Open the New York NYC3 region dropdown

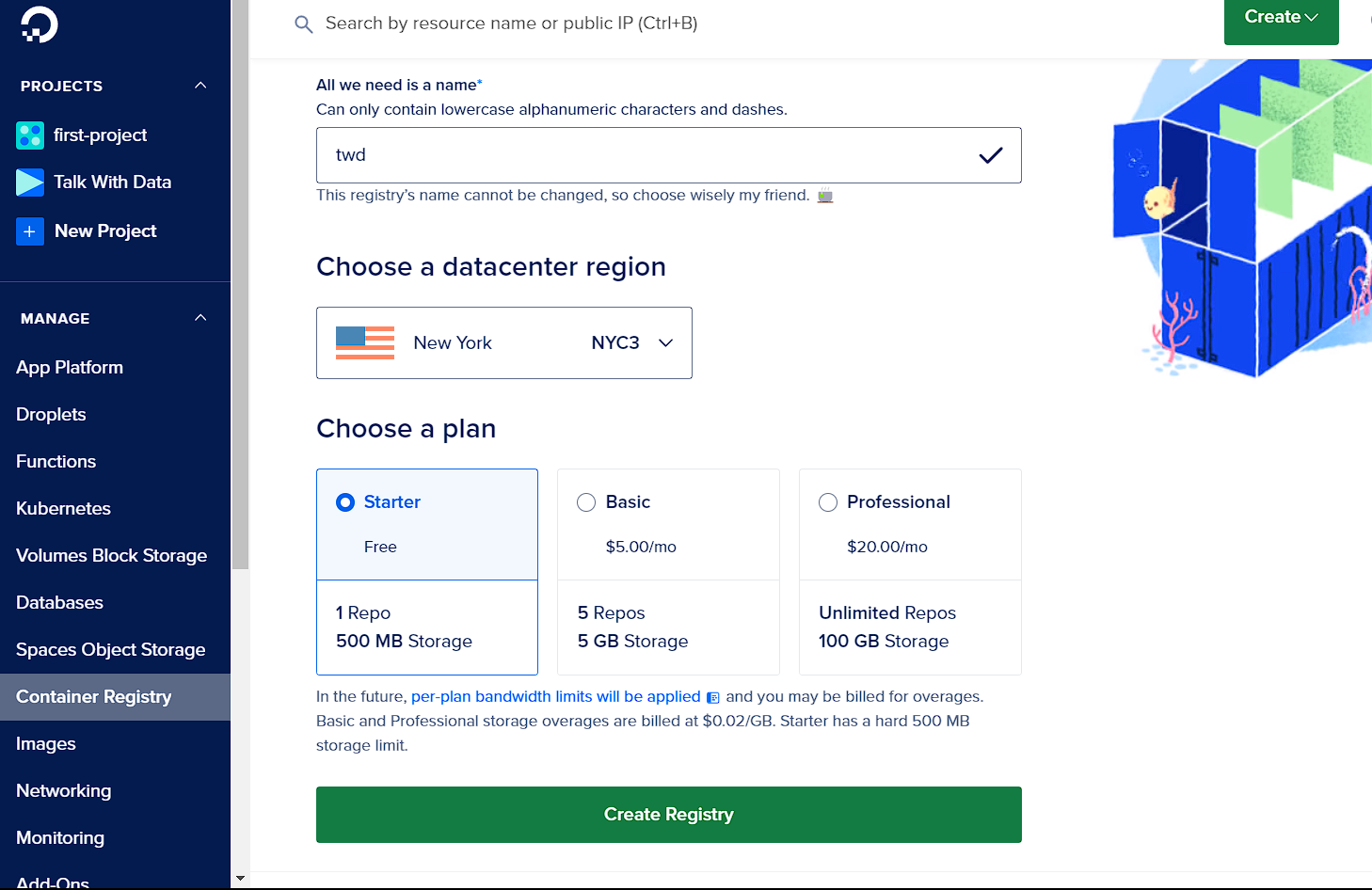(504, 343)
